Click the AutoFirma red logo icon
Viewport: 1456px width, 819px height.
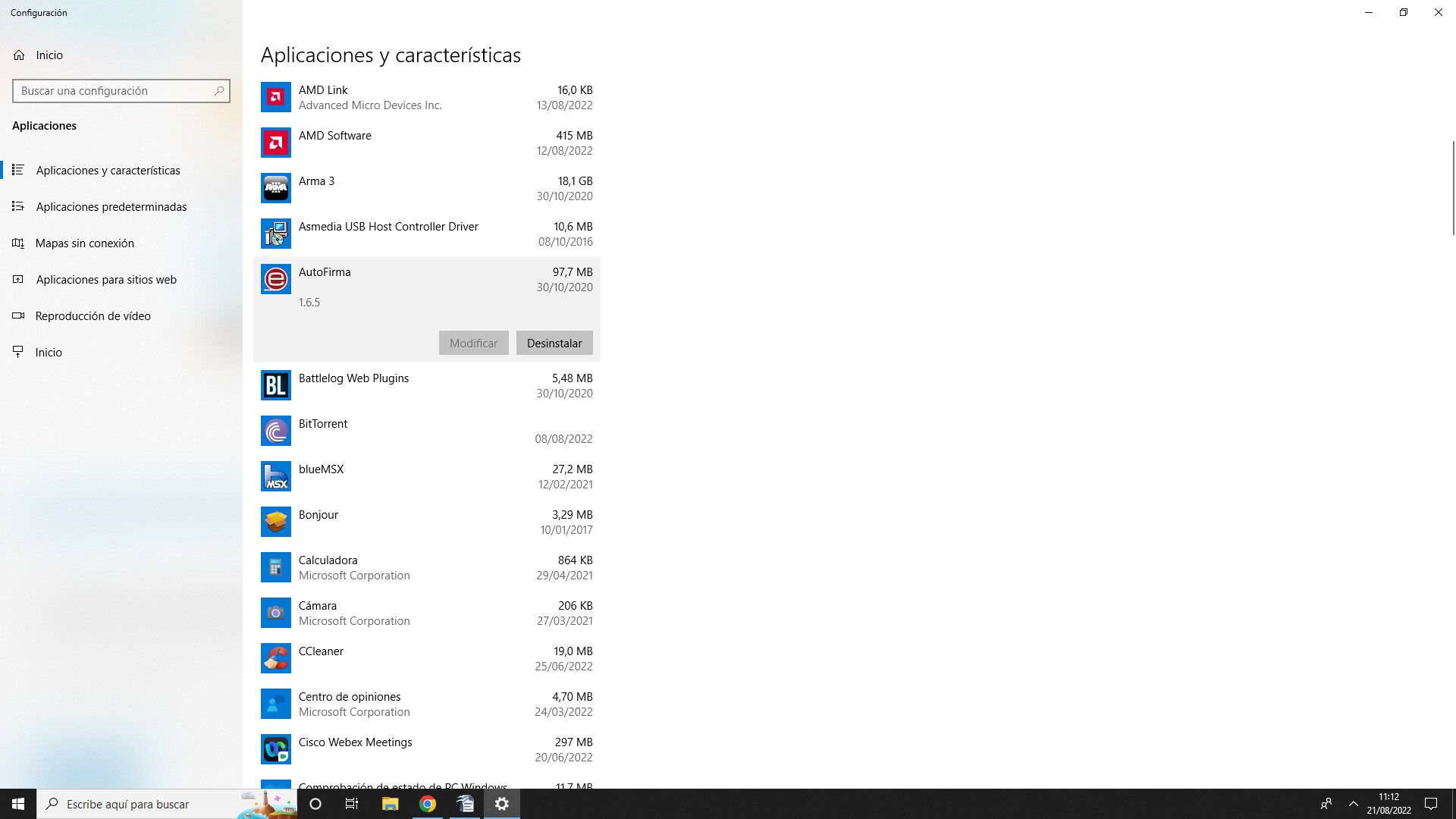click(275, 279)
